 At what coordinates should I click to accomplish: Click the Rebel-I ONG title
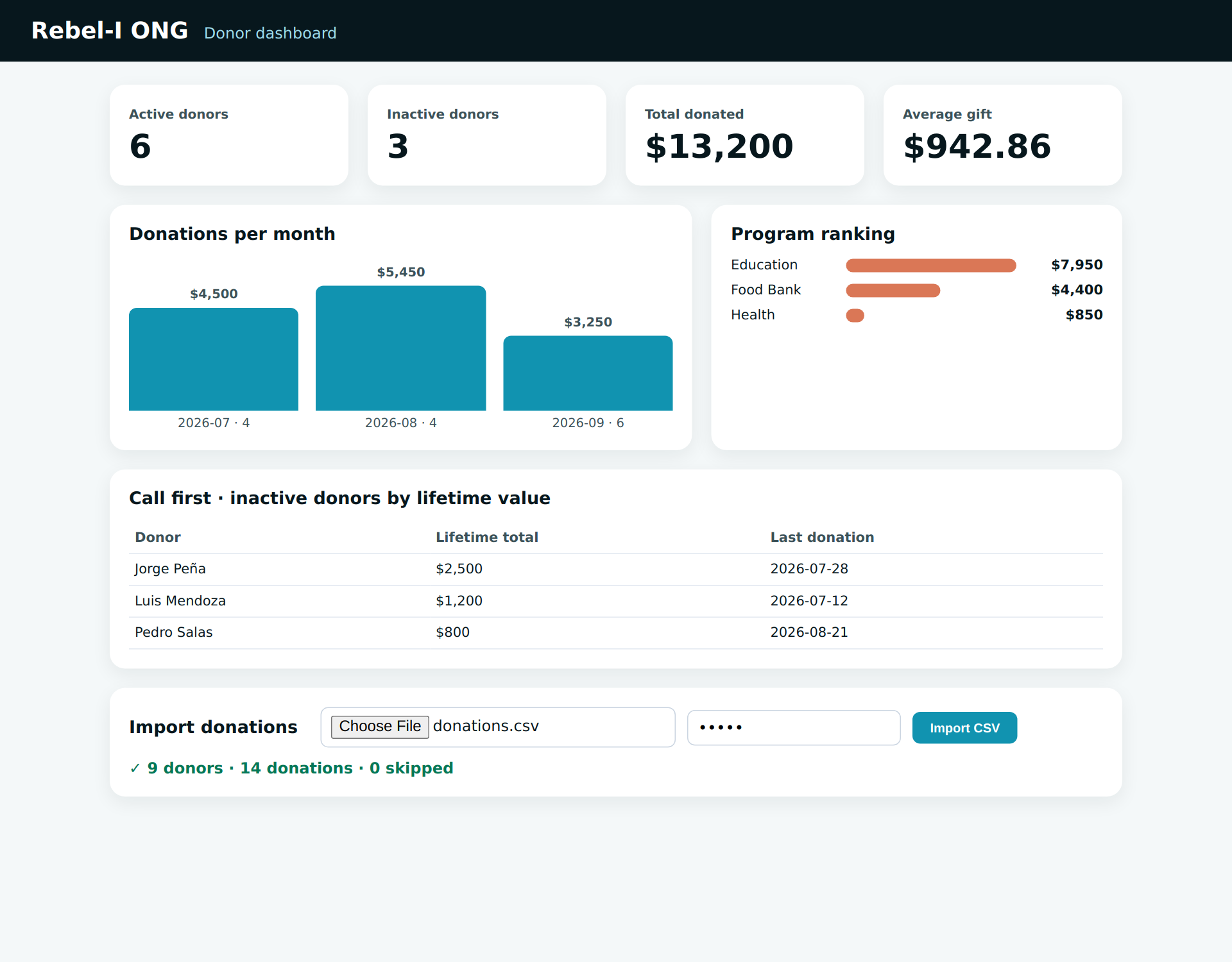110,31
